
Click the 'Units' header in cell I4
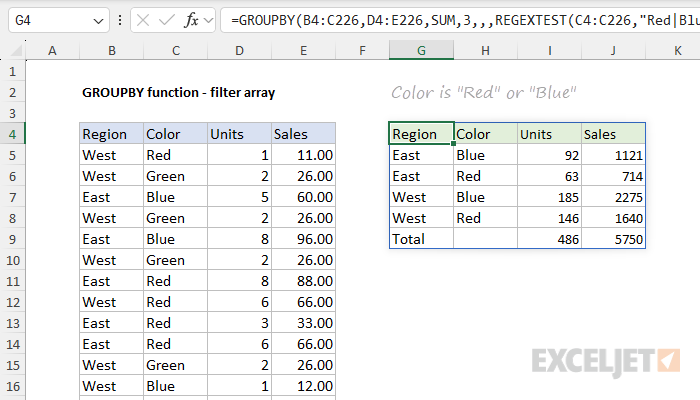[x=550, y=134]
